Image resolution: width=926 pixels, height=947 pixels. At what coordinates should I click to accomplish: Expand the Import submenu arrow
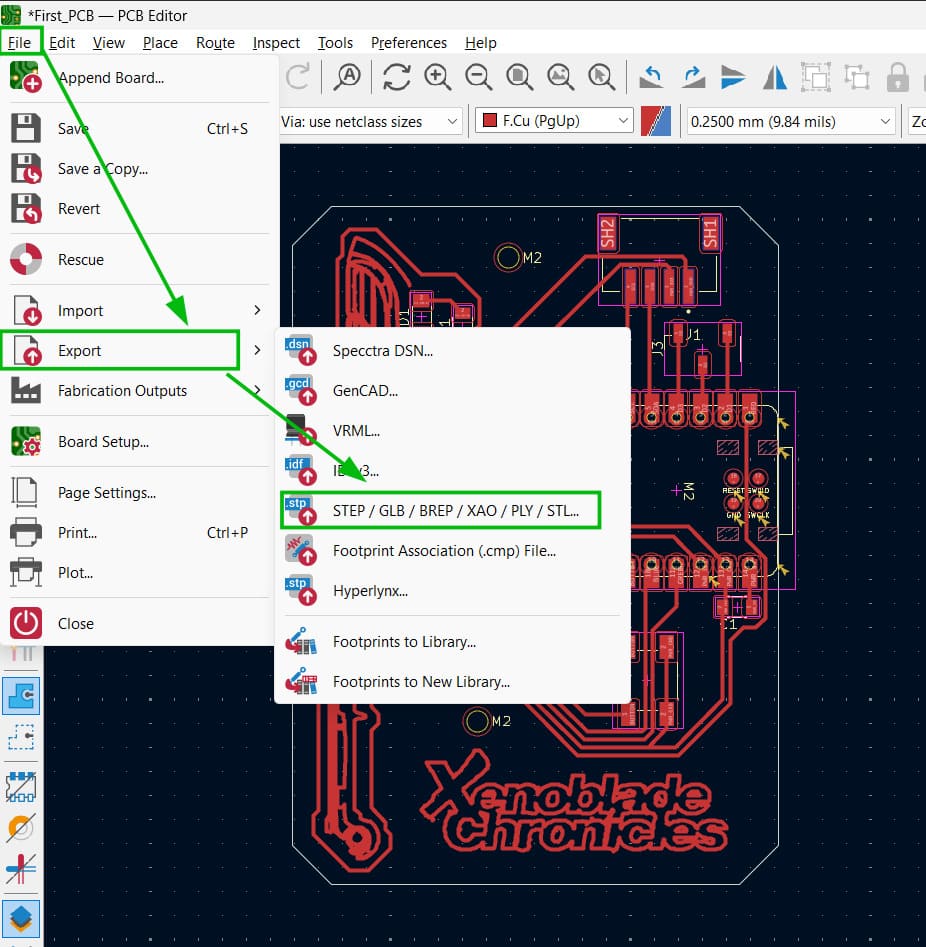point(257,310)
